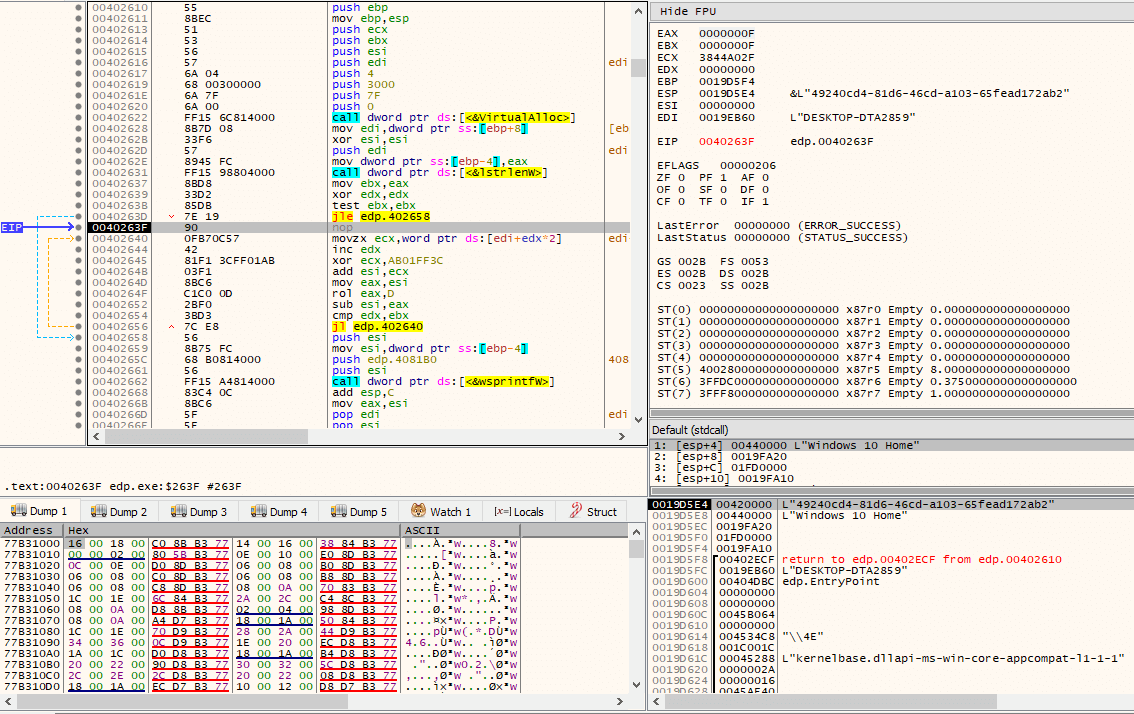1134x714 pixels.
Task: Toggle breakpoint dot at address 00402662
Action: pyautogui.click(x=78, y=381)
